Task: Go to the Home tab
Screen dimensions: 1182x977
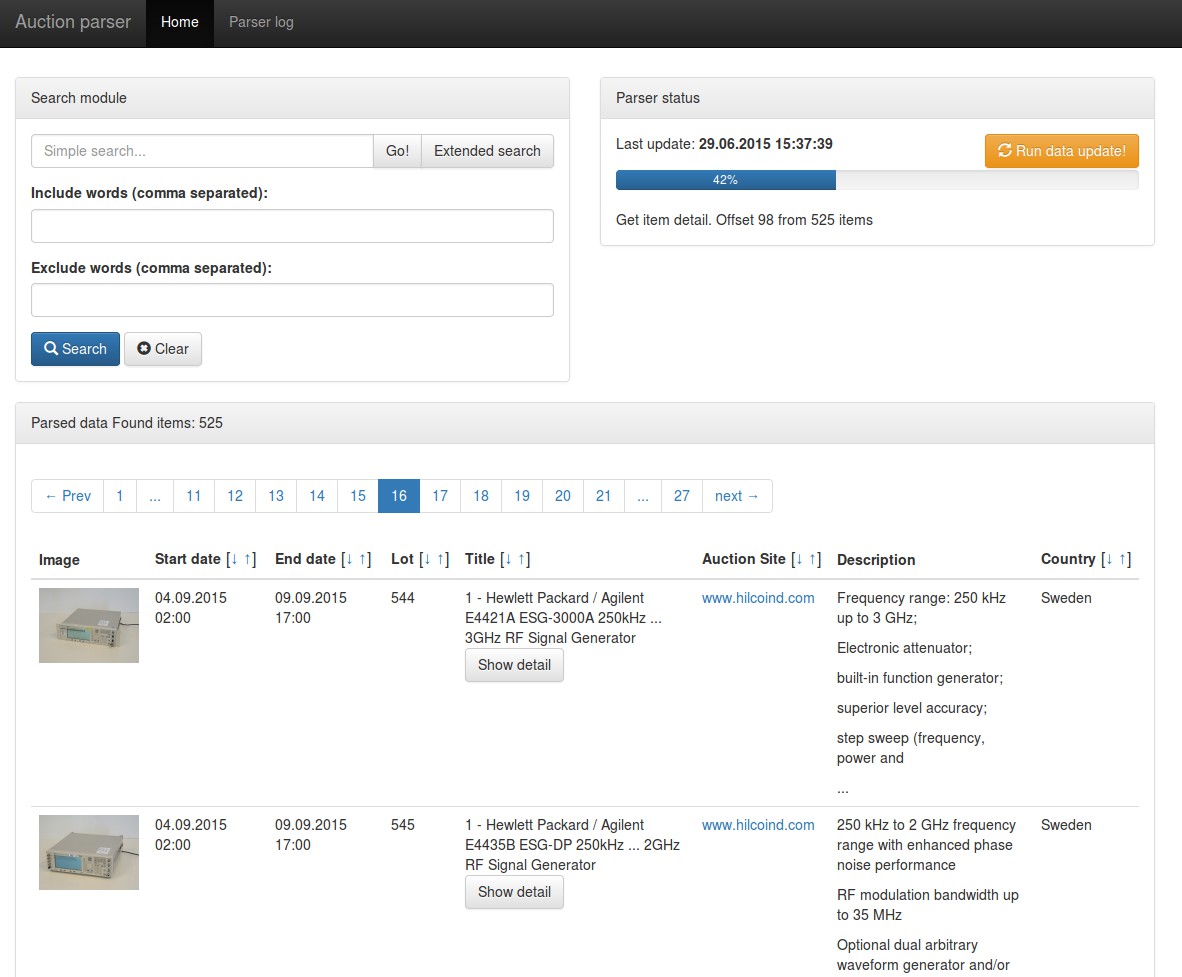Action: pos(180,22)
